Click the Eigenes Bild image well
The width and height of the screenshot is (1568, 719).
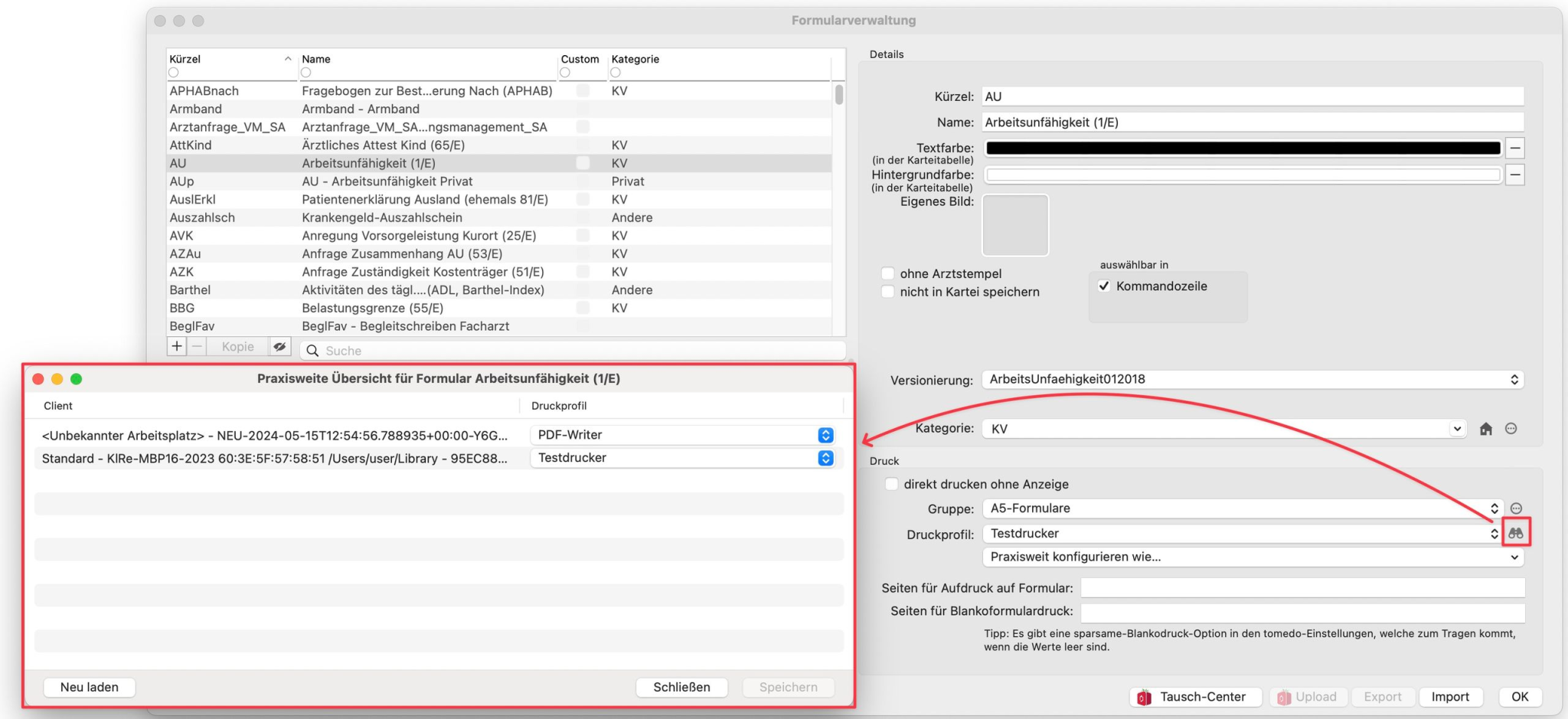(x=1015, y=225)
